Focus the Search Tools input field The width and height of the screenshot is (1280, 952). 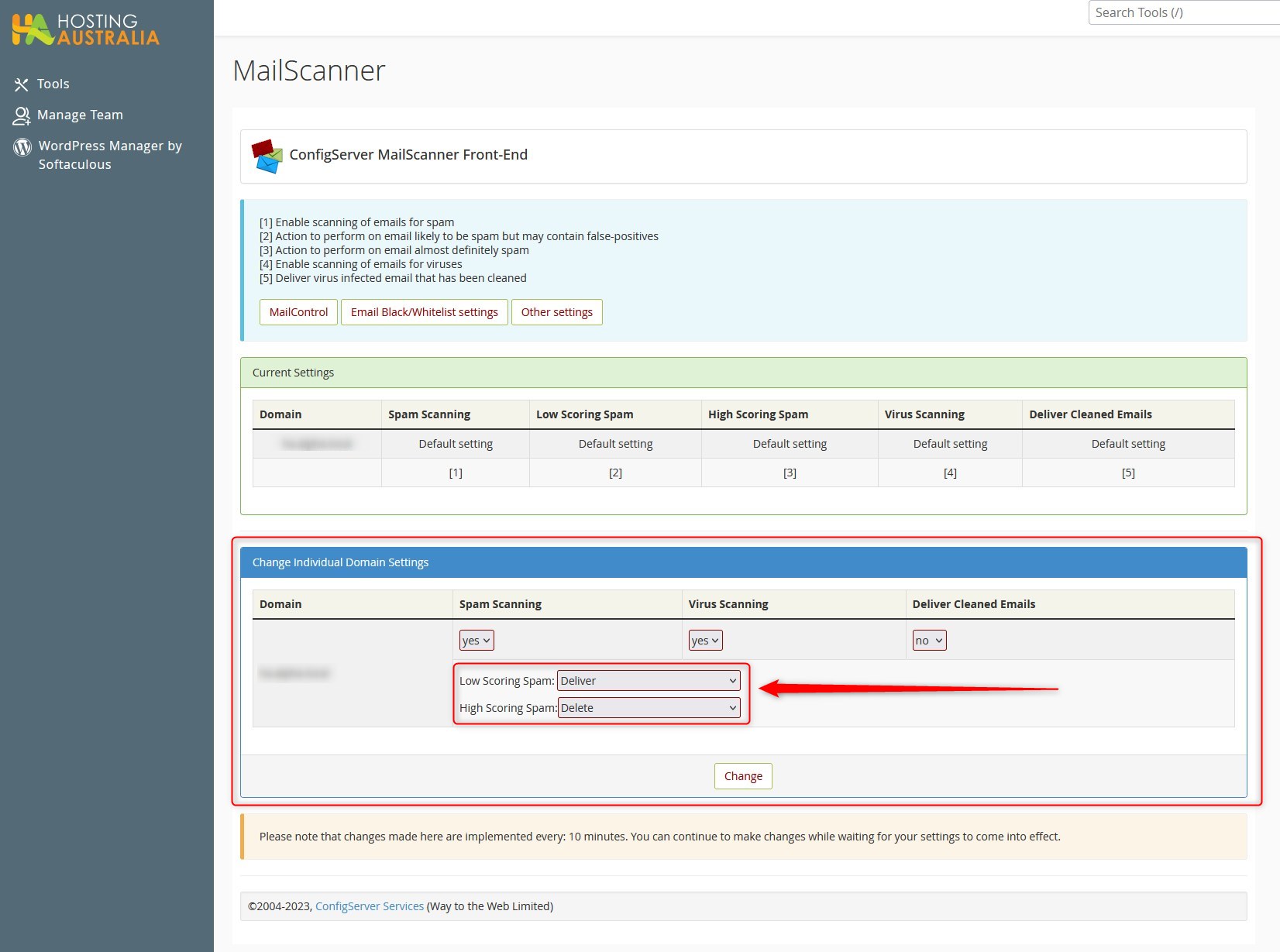coord(1182,12)
